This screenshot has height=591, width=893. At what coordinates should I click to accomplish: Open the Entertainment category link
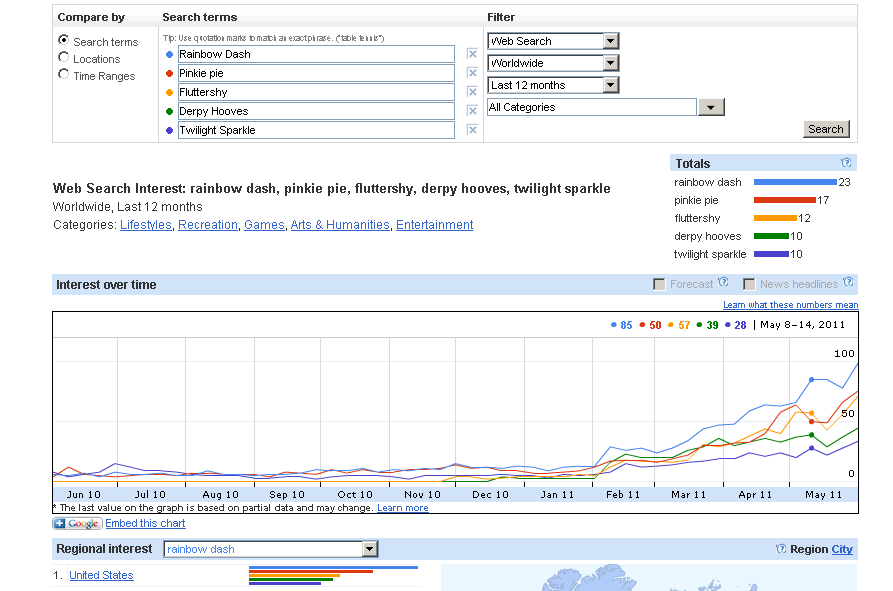pos(435,225)
